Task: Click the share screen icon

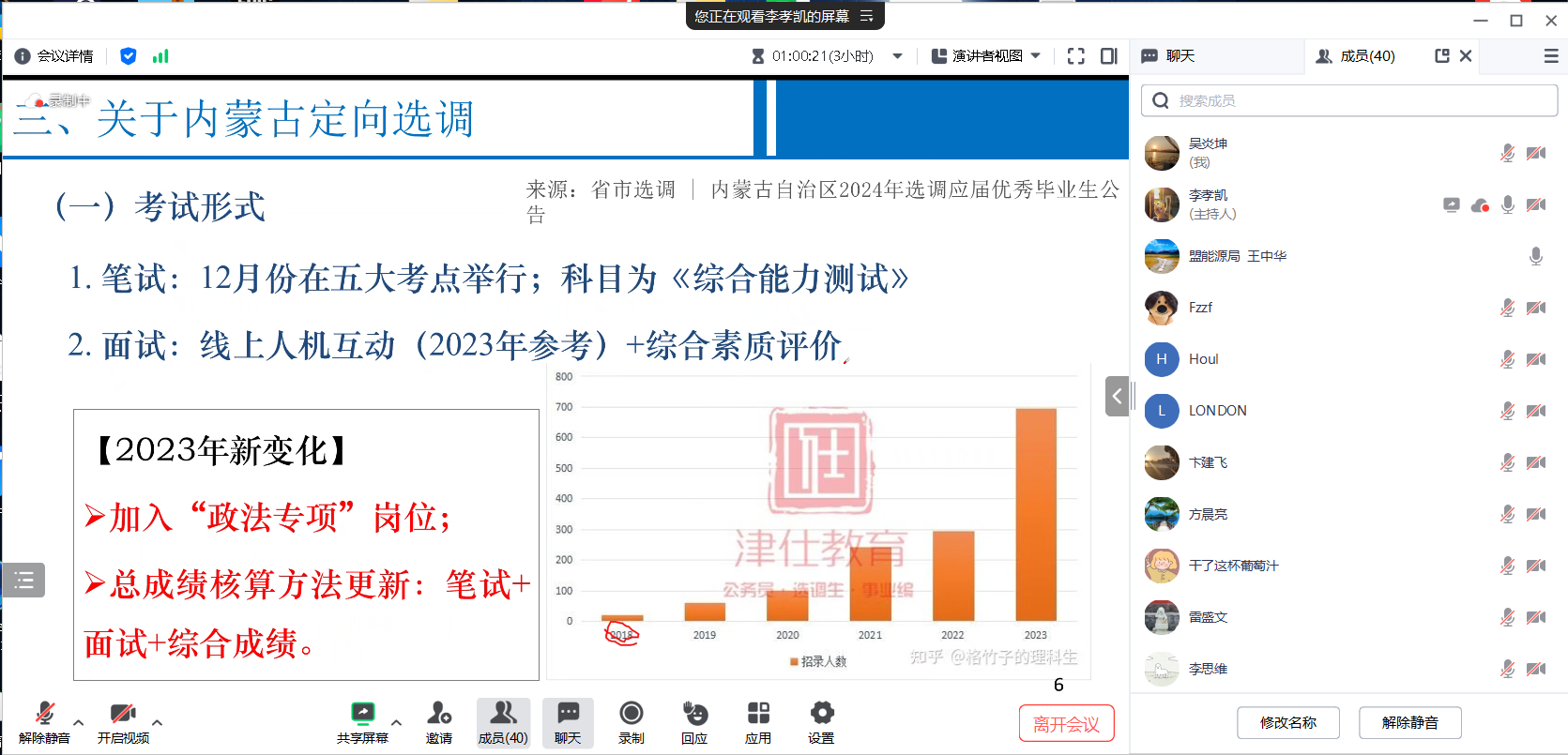Action: pos(362,714)
